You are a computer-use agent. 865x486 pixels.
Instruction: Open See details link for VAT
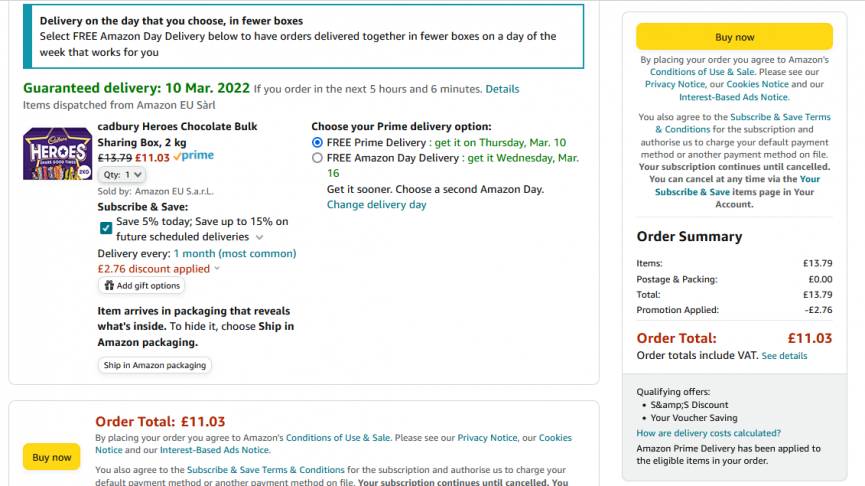(784, 356)
